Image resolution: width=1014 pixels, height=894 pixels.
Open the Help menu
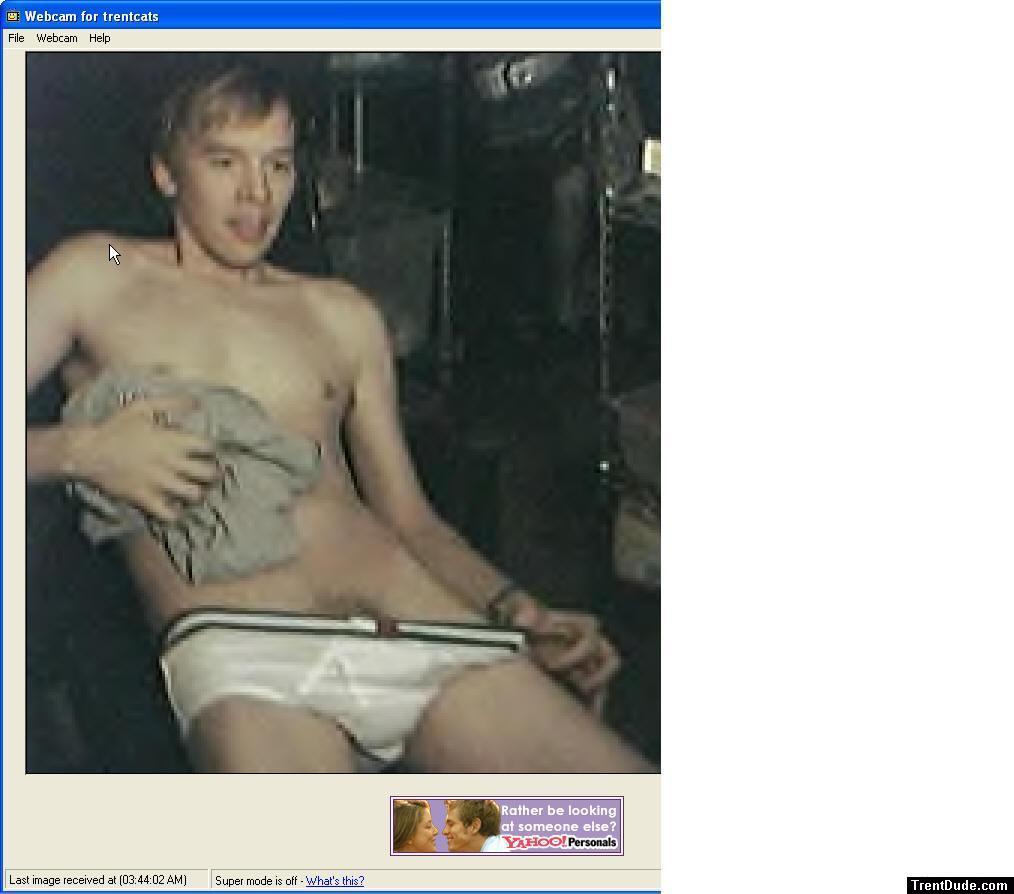point(99,38)
